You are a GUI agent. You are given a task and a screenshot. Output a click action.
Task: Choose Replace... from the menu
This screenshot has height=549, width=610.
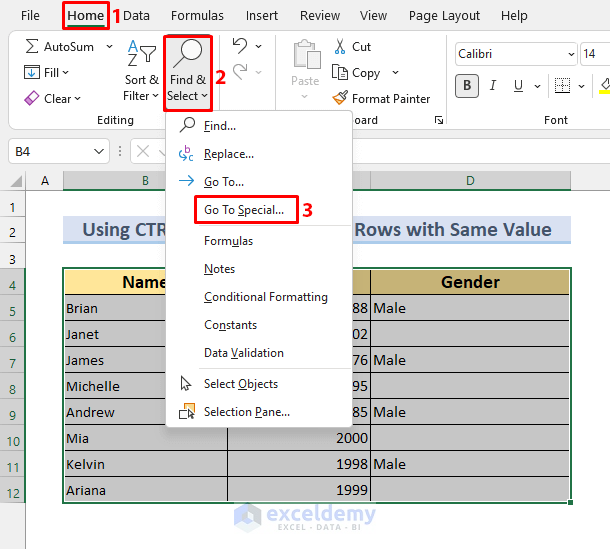[x=259, y=154]
